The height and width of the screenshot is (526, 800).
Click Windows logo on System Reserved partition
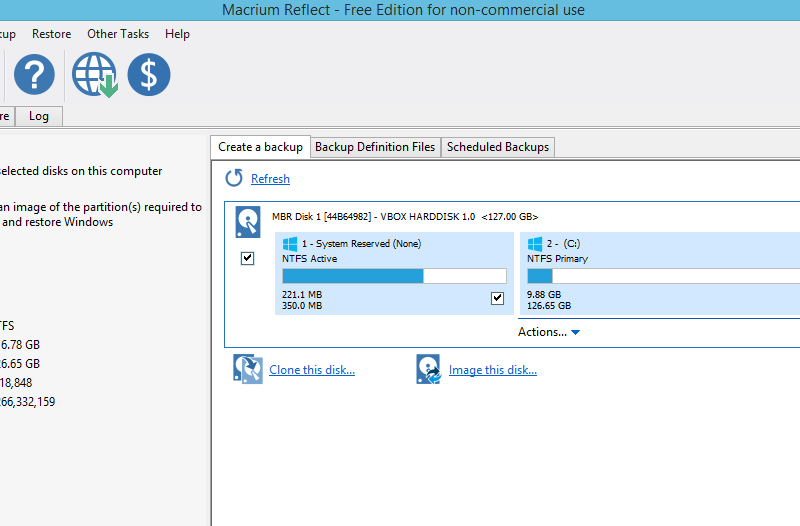click(x=290, y=244)
